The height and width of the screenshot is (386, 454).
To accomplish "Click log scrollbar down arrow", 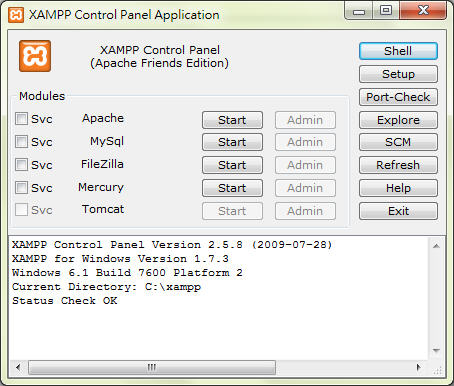I will (436, 350).
